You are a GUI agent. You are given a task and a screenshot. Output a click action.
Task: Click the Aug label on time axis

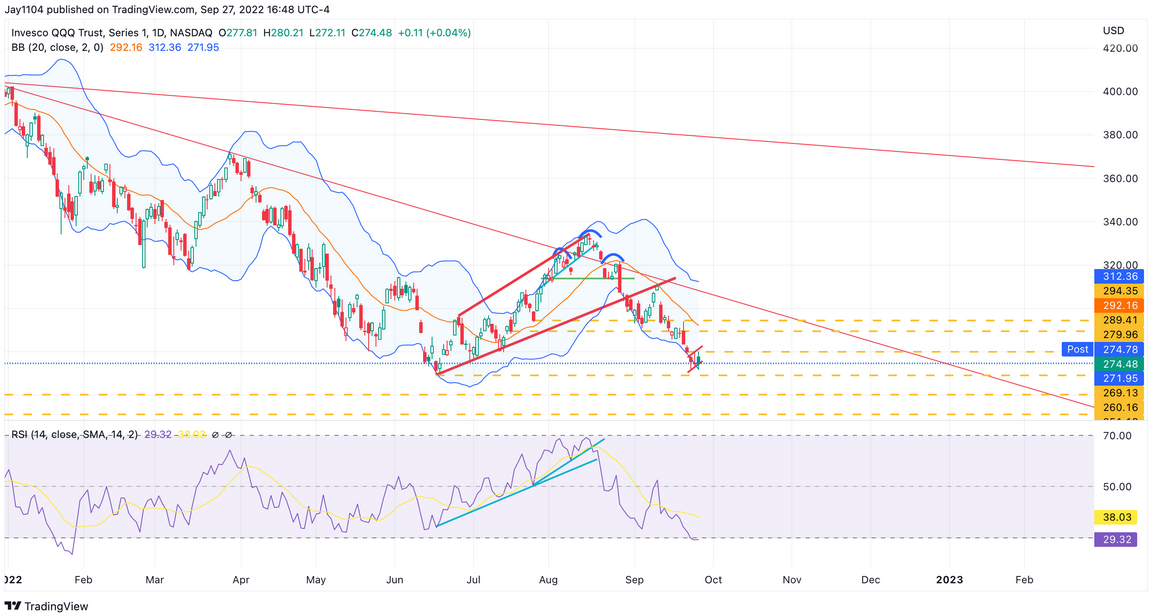[x=549, y=580]
